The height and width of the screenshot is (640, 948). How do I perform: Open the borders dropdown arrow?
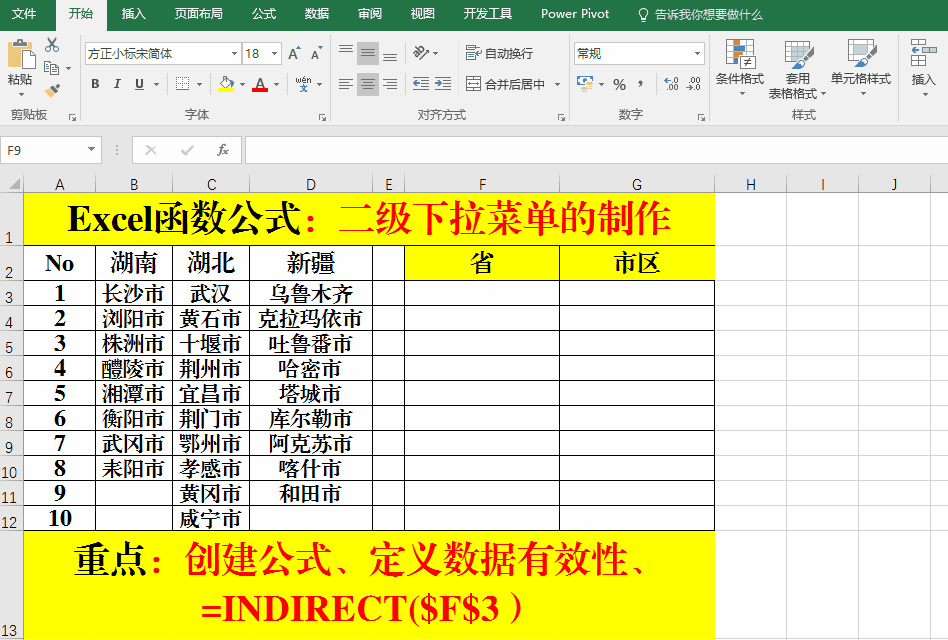tap(199, 85)
